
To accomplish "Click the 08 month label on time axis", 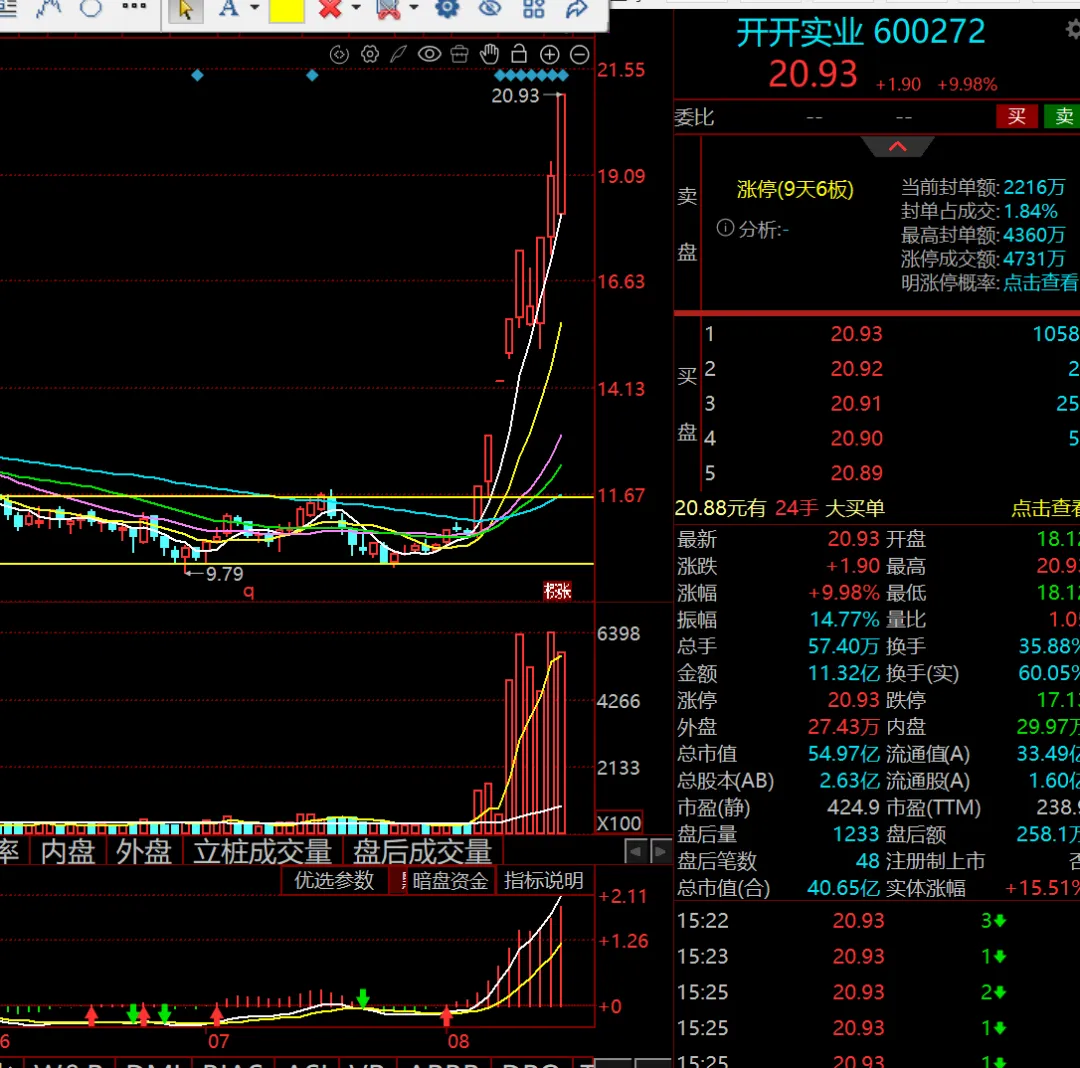I will [x=458, y=1040].
